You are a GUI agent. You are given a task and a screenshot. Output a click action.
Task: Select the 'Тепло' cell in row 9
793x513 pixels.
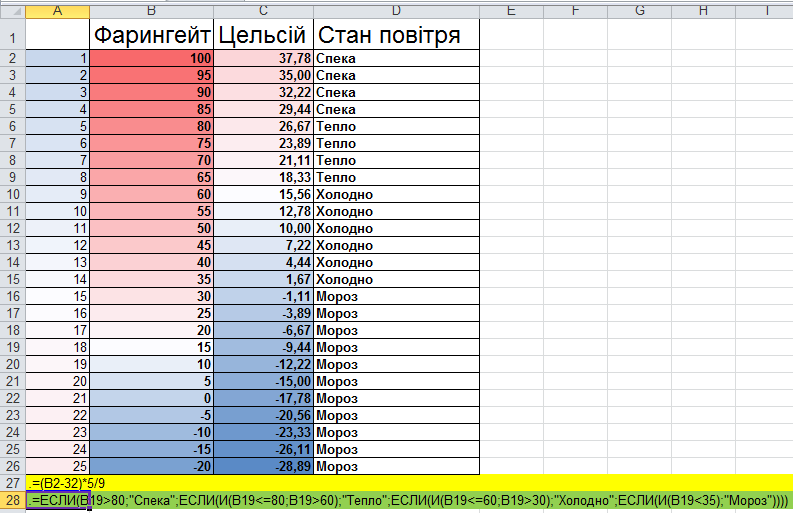[396, 177]
